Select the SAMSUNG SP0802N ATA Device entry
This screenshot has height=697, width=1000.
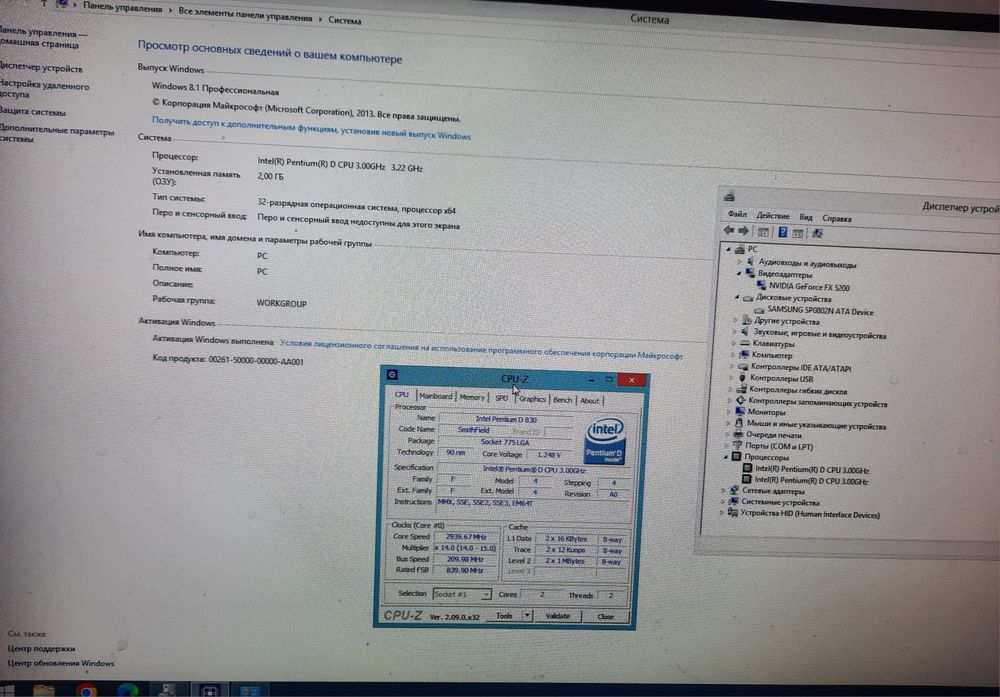tap(820, 311)
